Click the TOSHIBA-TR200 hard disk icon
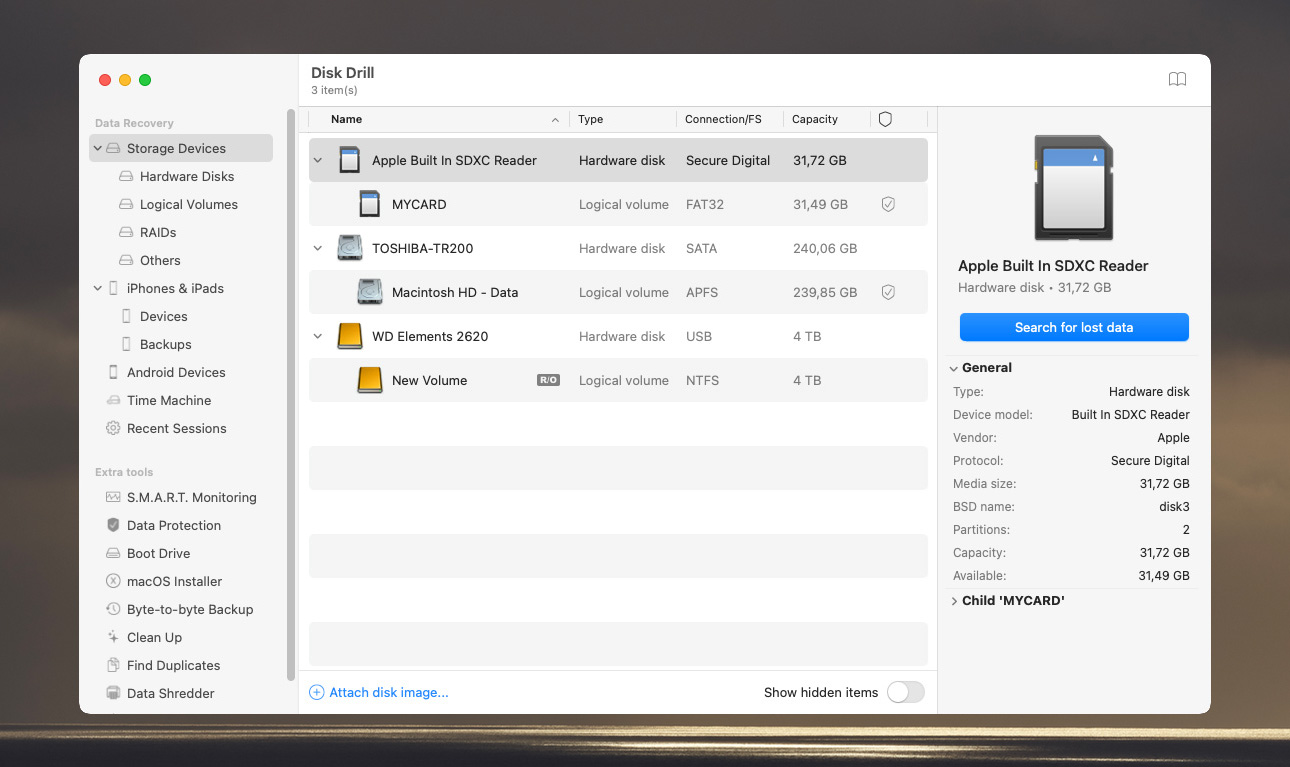 coord(349,248)
